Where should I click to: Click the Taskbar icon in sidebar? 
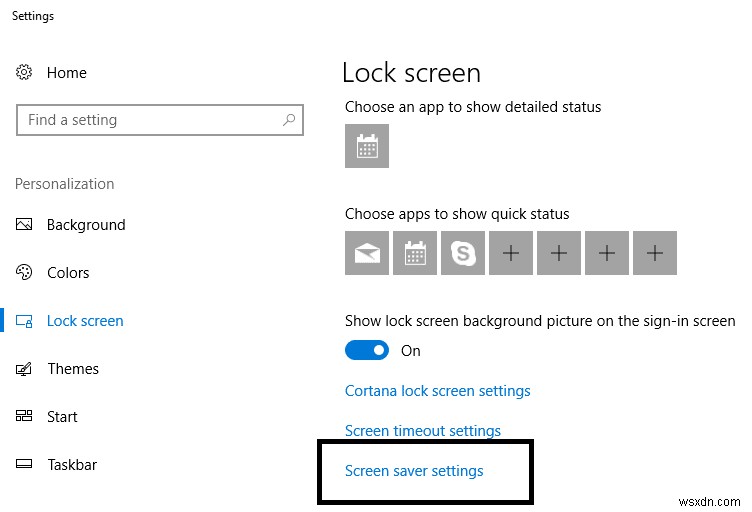tap(24, 464)
